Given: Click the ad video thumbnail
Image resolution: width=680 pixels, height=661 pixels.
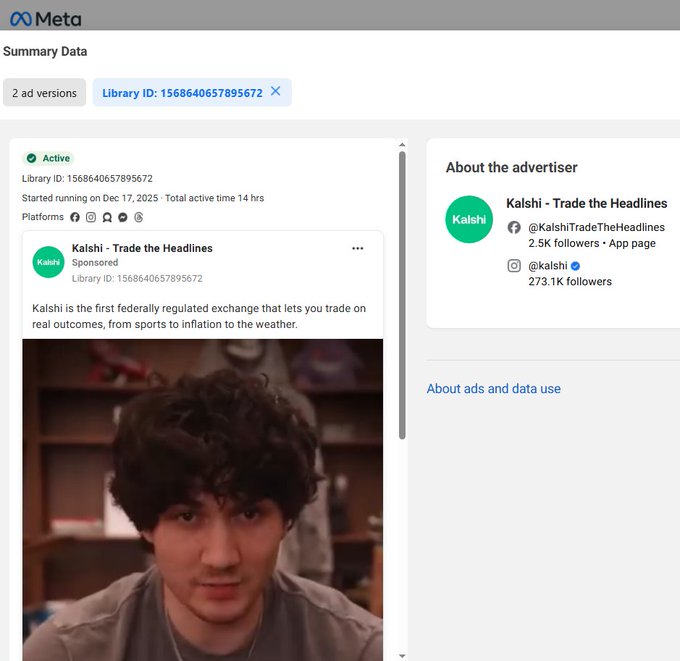Looking at the screenshot, I should pos(202,498).
